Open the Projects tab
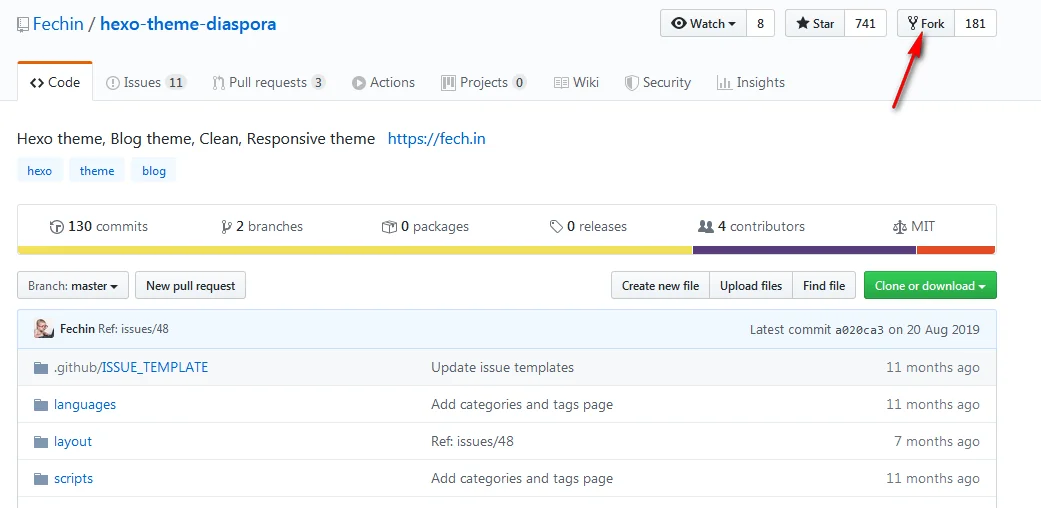 tap(484, 82)
